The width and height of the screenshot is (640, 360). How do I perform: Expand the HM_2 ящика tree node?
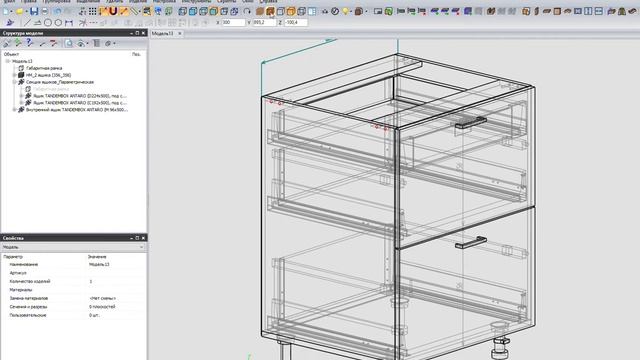click(14, 75)
